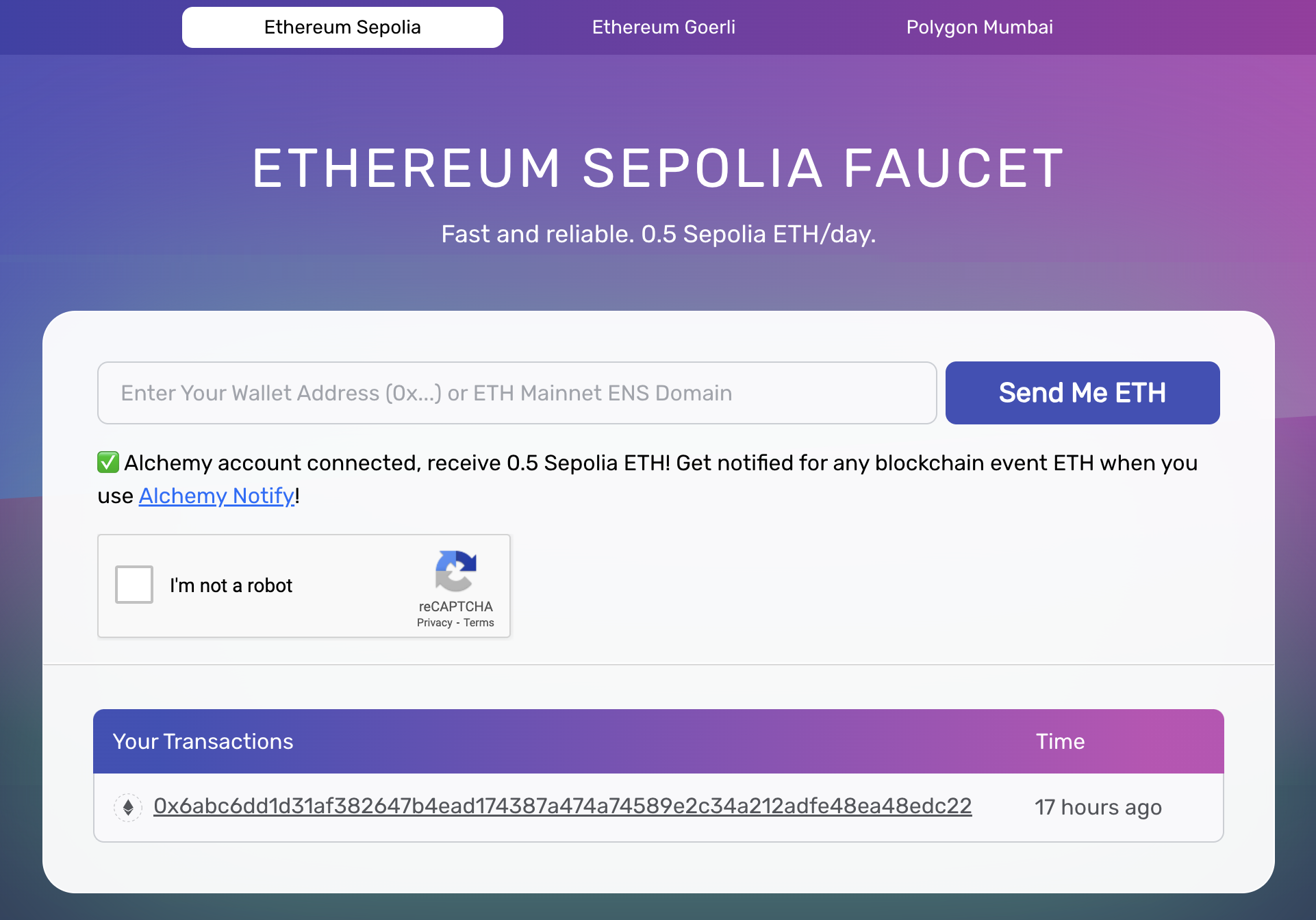1316x920 pixels.
Task: Open the 0x6abc6dd1 transaction hash link
Action: pos(562,806)
